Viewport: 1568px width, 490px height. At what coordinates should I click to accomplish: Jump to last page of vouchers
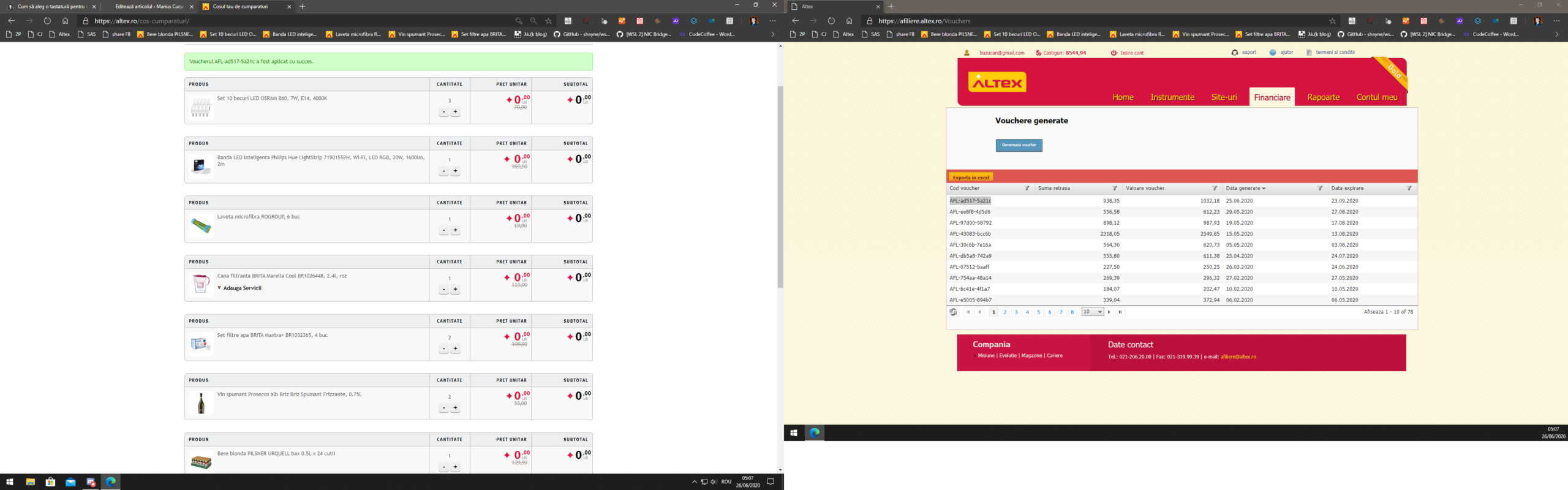click(1120, 312)
